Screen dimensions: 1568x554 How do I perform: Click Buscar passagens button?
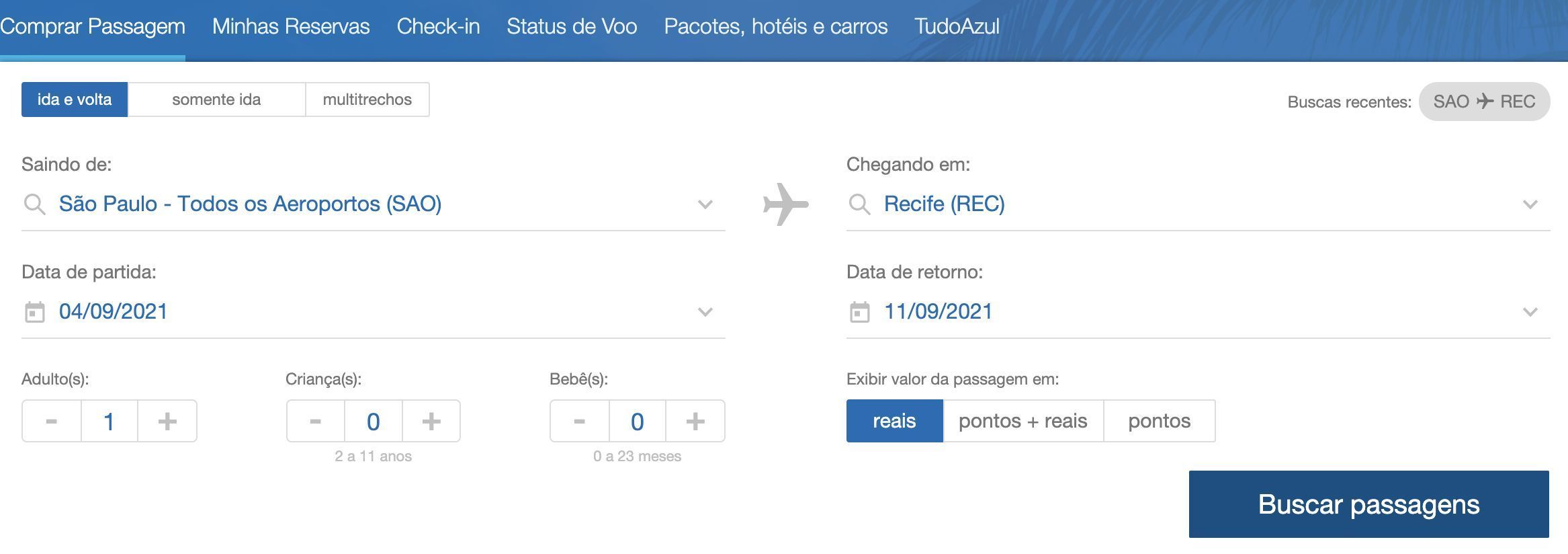pyautogui.click(x=1369, y=504)
